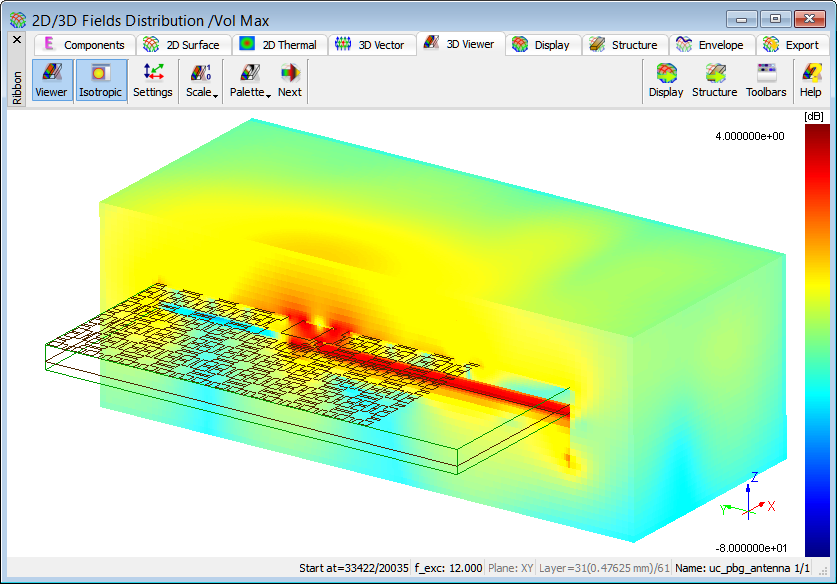Screen dimensions: 837x584
Task: Select the Envelope tab
Action: click(x=710, y=45)
